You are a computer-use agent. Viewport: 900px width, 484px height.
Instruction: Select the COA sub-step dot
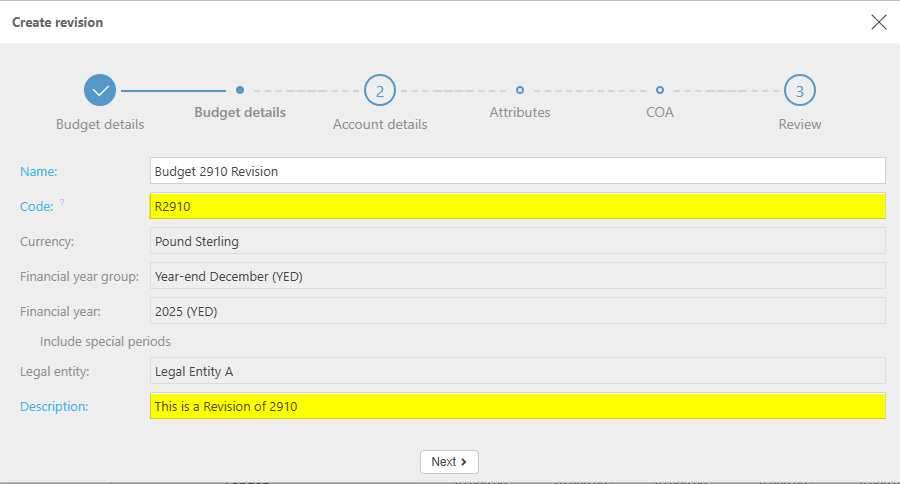coord(660,90)
